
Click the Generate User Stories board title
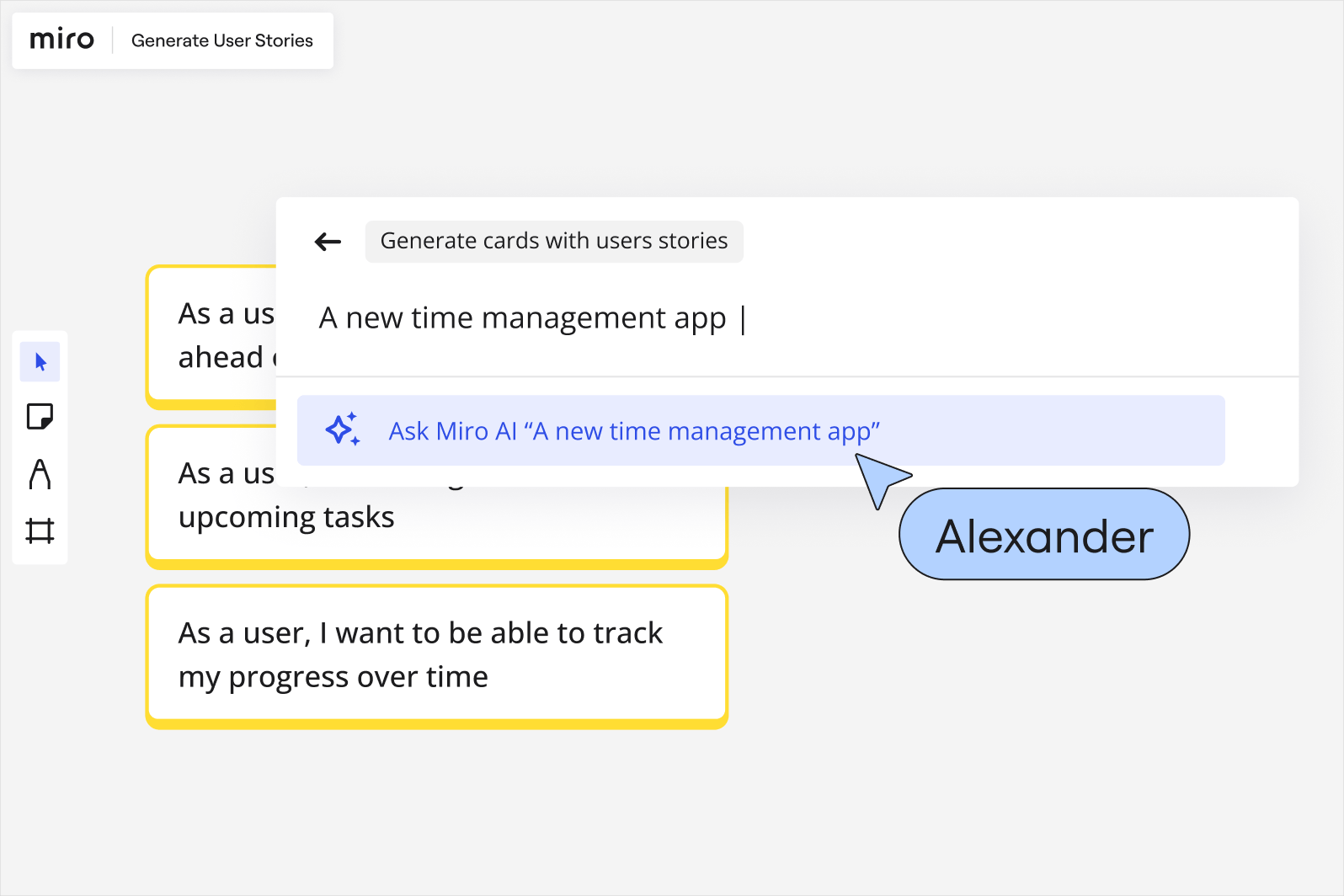click(x=222, y=40)
